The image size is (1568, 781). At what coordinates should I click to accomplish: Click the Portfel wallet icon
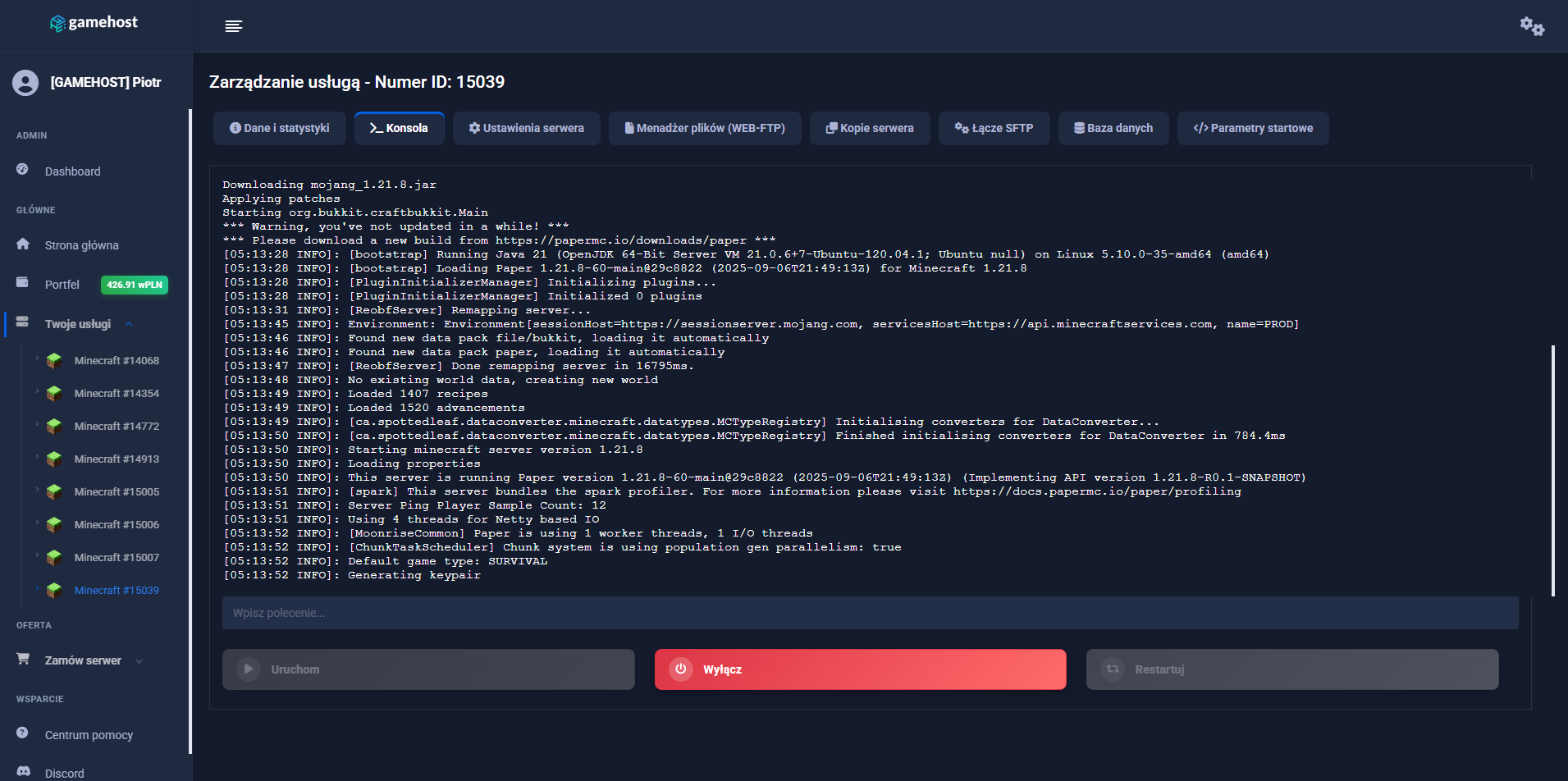click(x=23, y=282)
